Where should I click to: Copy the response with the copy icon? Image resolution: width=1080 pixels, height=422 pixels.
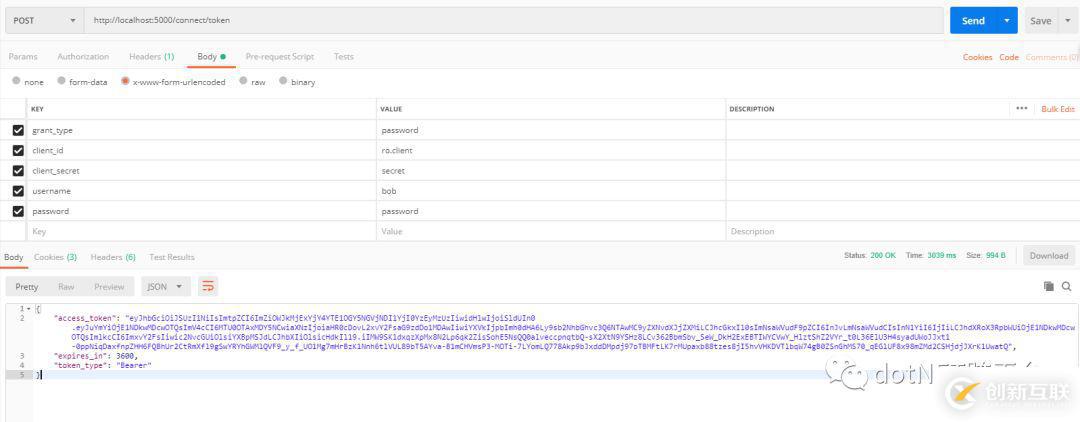coord(1048,286)
